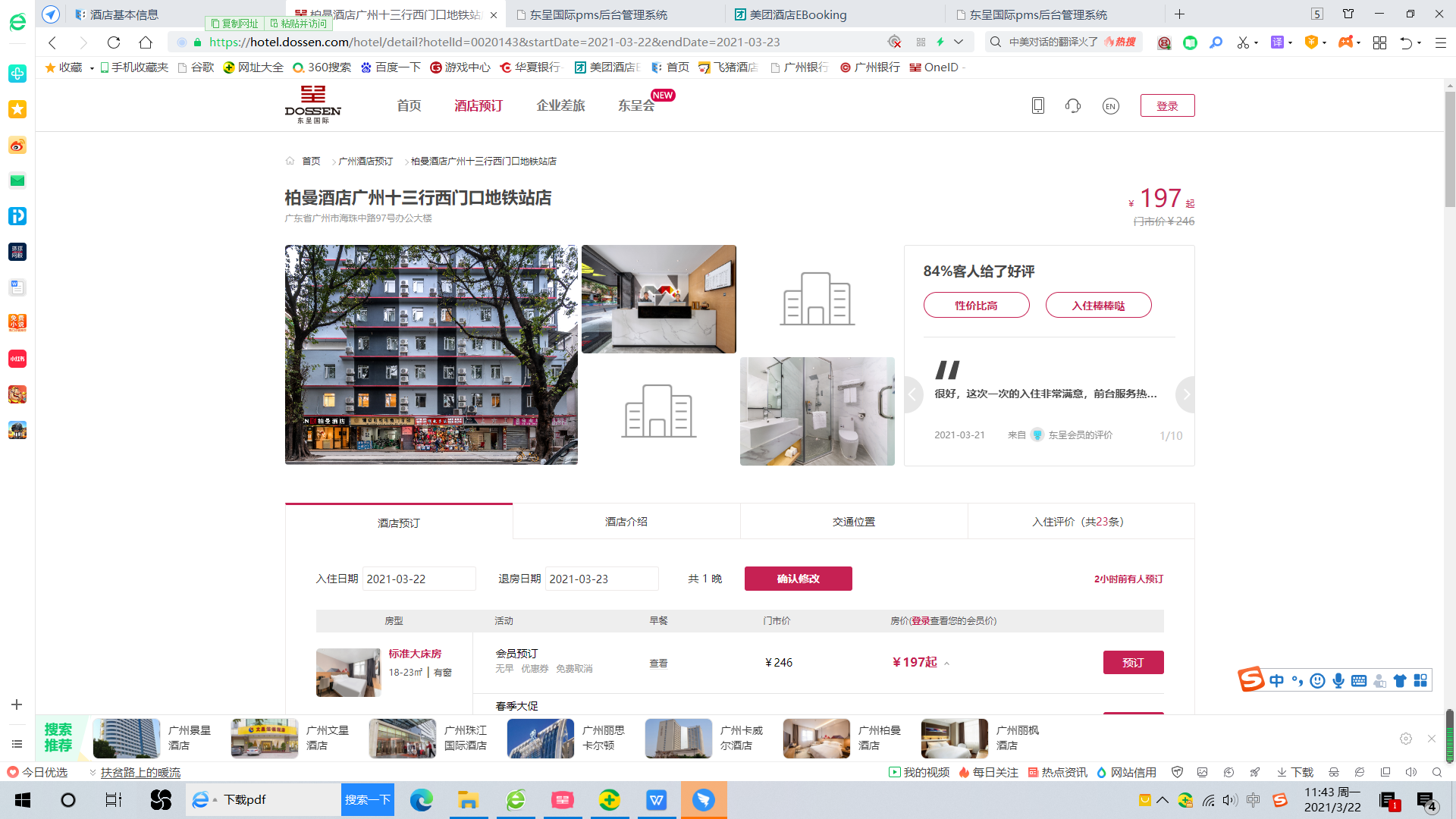Expand 197 price details chevron

tap(946, 664)
